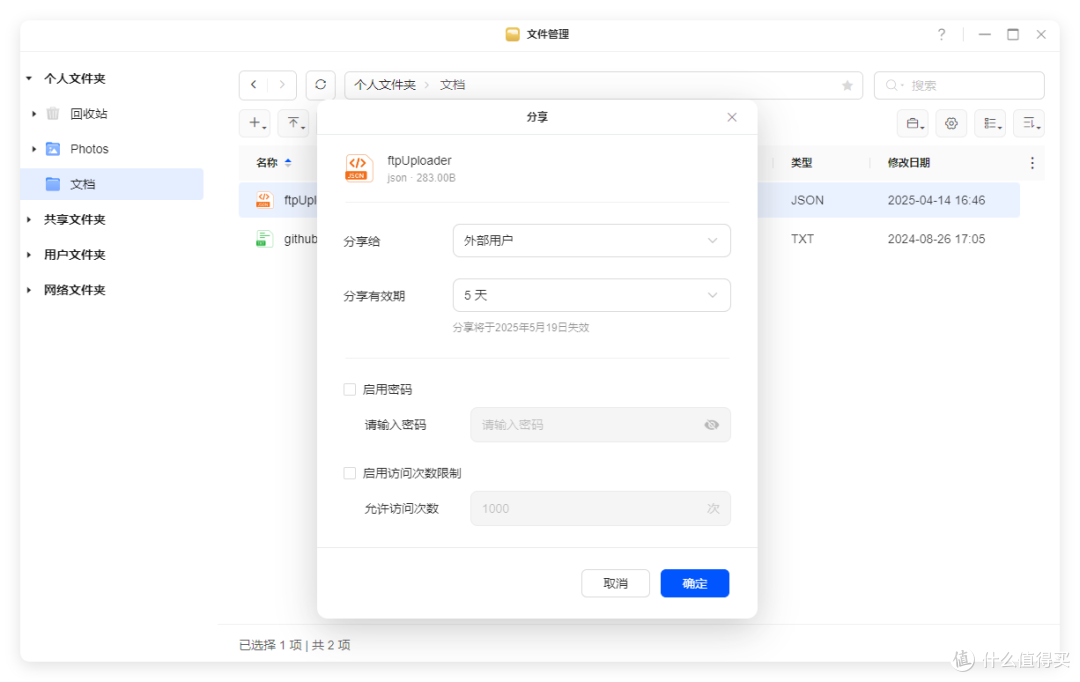Click the 确定 button
Screen dimensions: 1080x682
tap(694, 583)
